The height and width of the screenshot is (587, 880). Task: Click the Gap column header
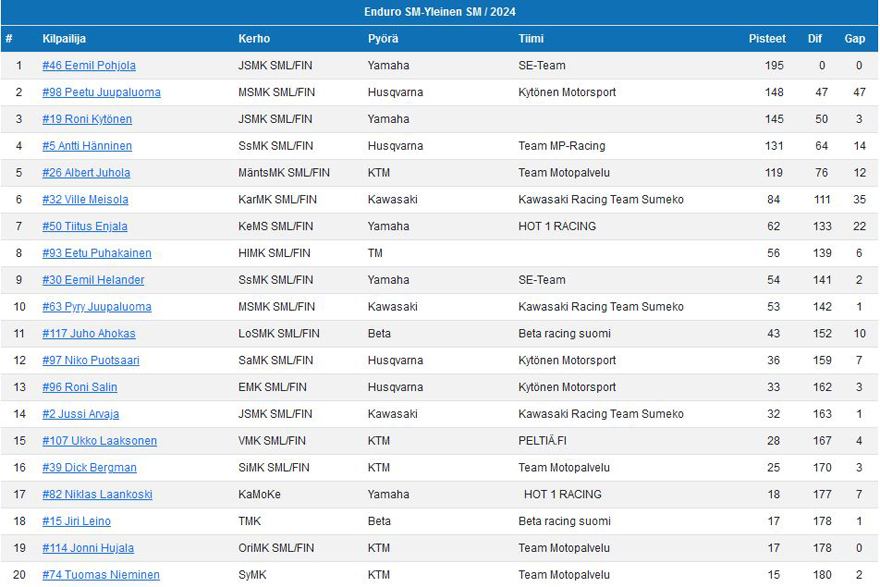[855, 39]
